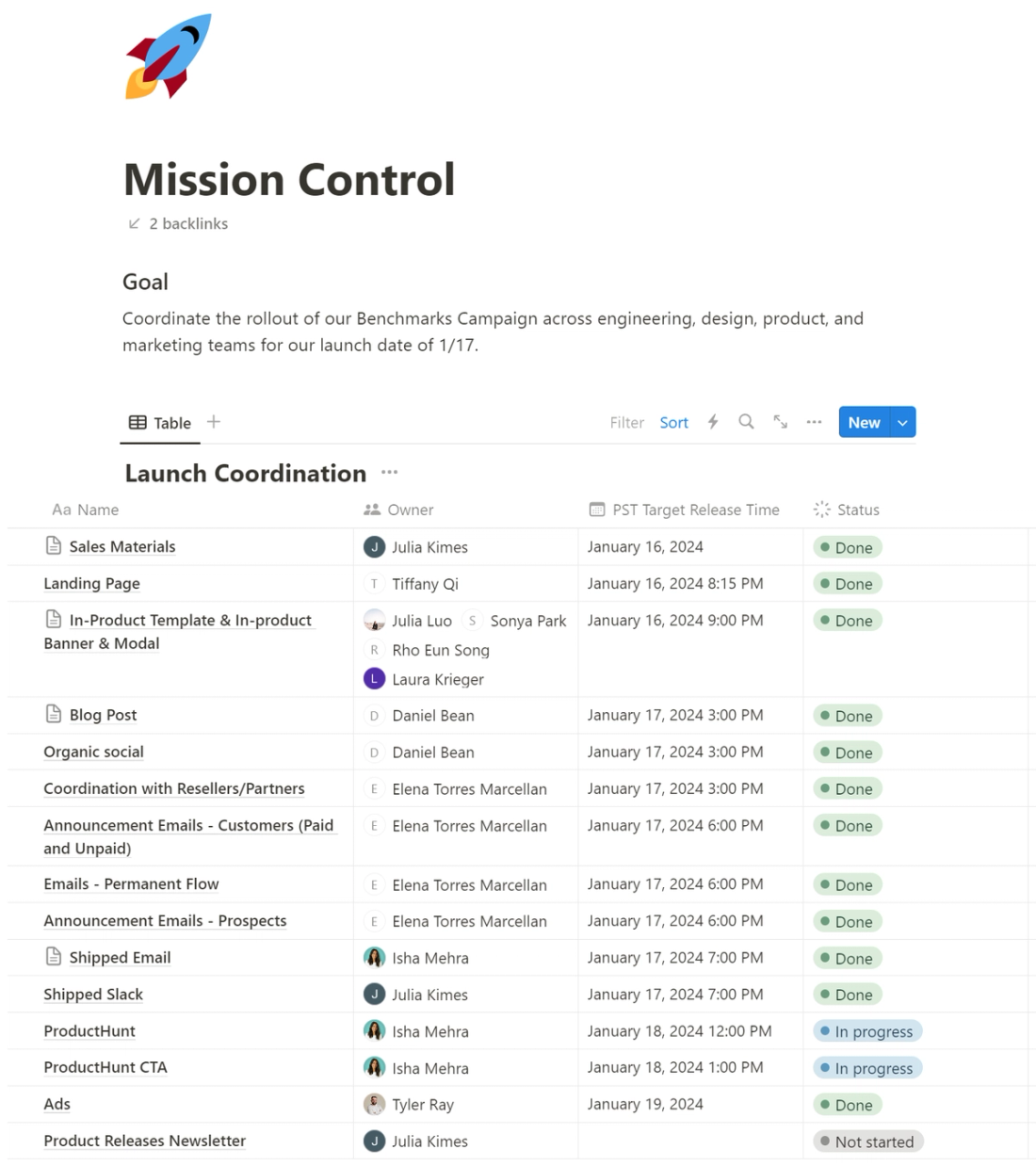1036x1166 pixels.
Task: Open view settings via the three-dots icon
Action: click(814, 422)
